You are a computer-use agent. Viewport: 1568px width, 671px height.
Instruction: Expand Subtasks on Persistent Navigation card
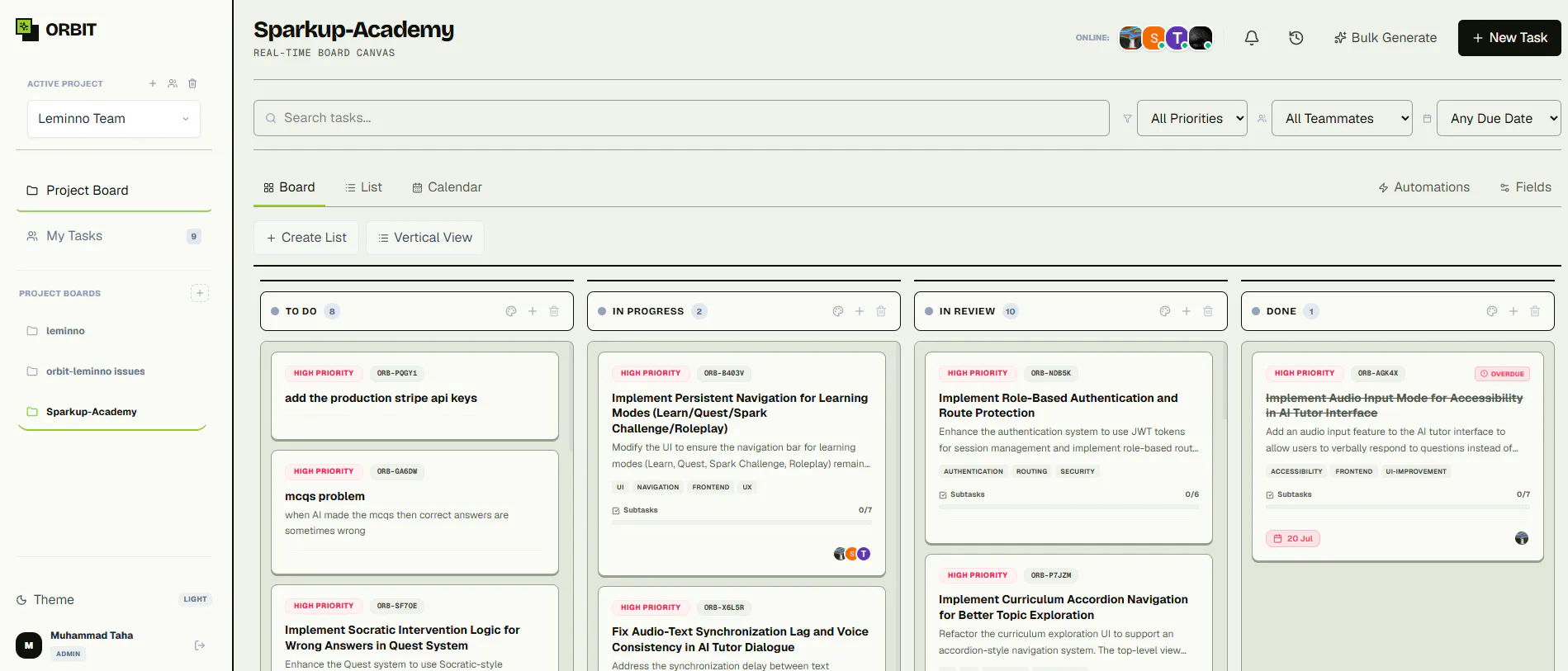635,510
